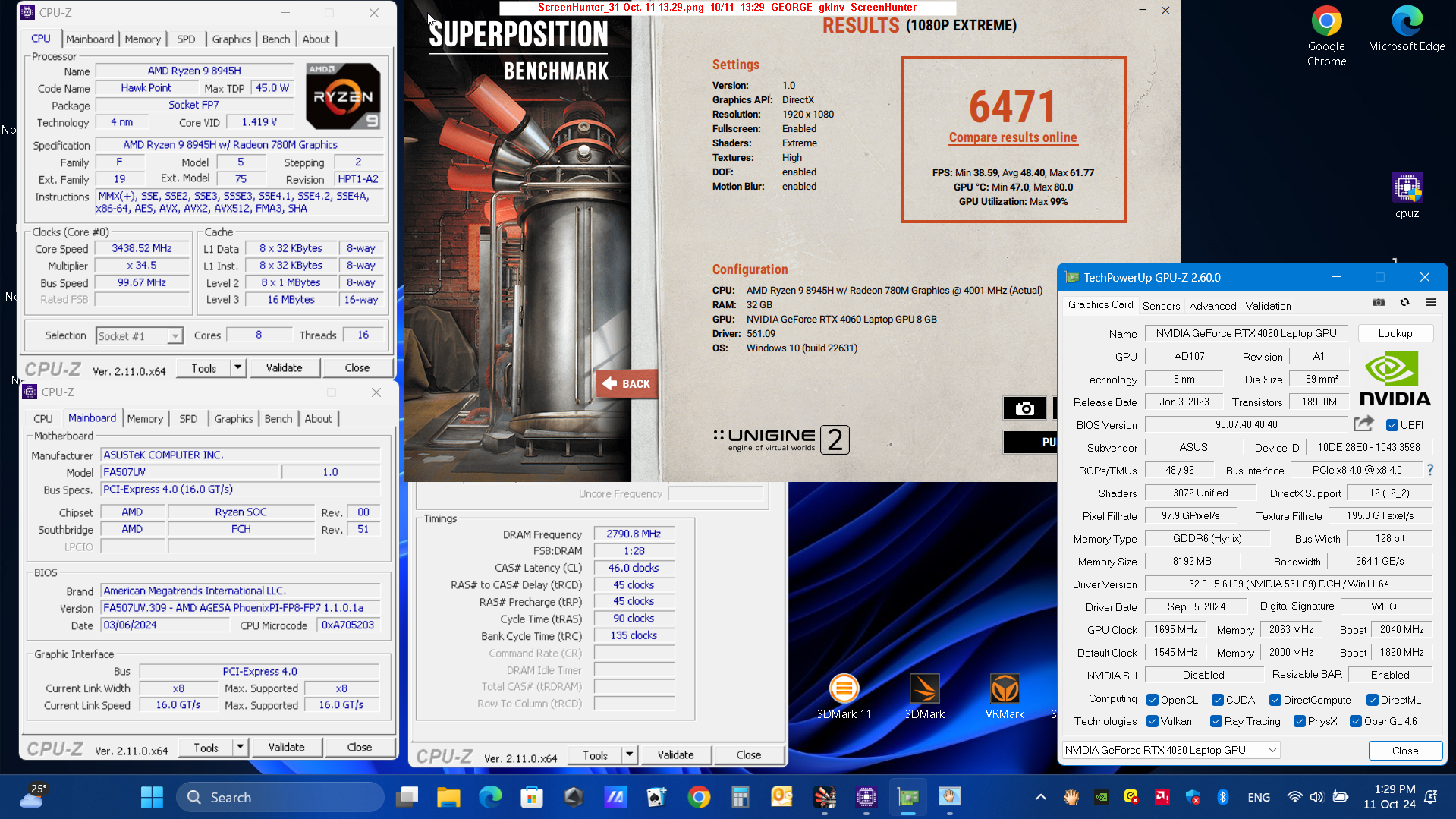This screenshot has width=1456, height=819.
Task: Open Bench tab in top CPU-Z window
Action: (276, 39)
